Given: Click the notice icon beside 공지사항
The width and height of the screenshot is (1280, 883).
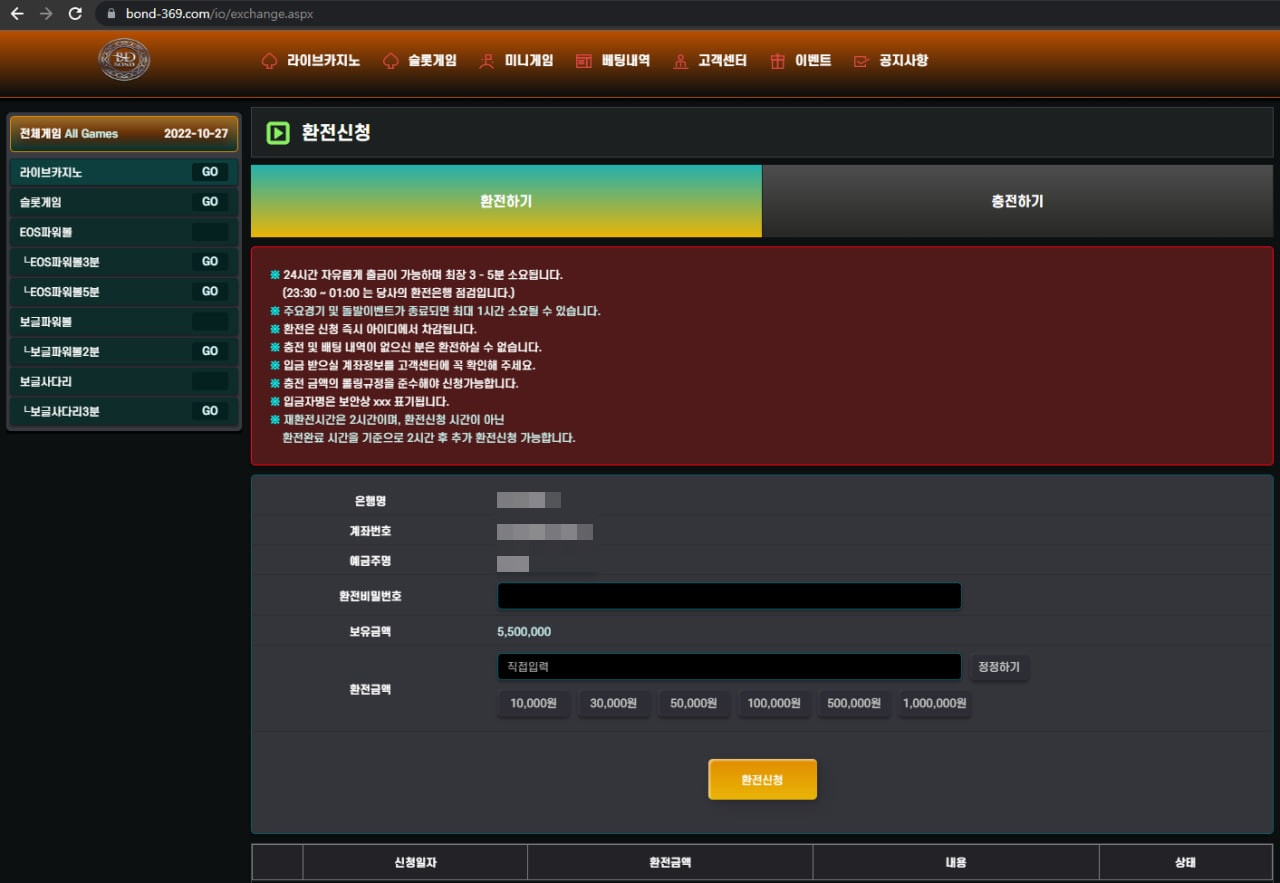Looking at the screenshot, I should tap(860, 61).
